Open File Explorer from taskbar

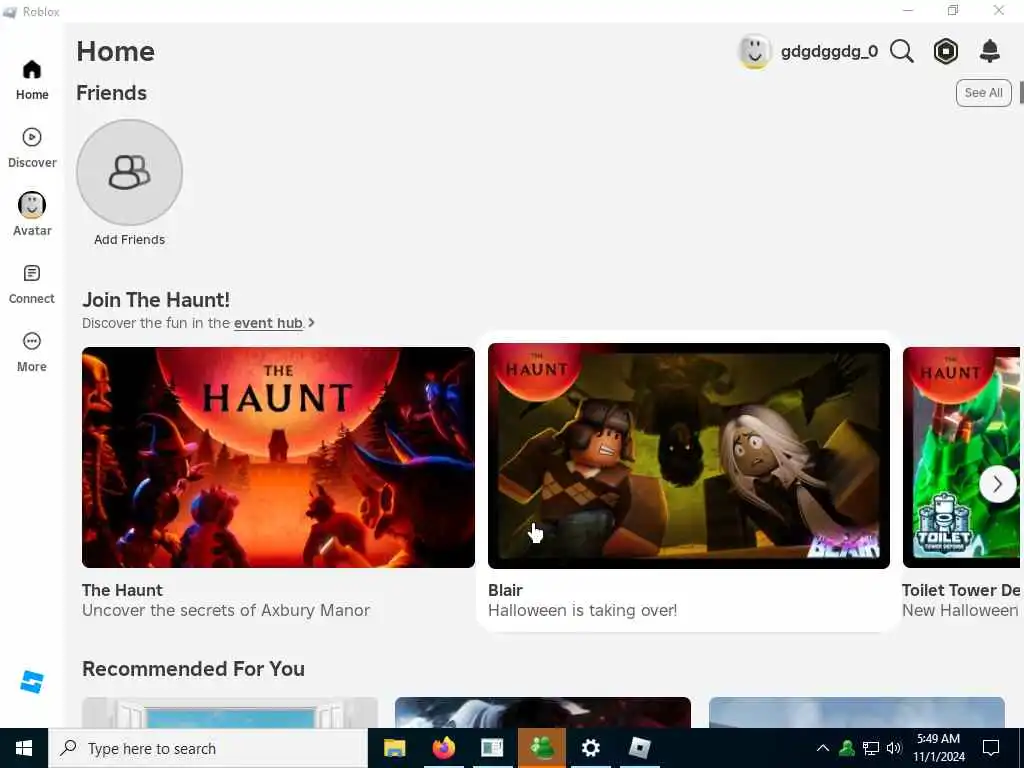click(x=394, y=748)
